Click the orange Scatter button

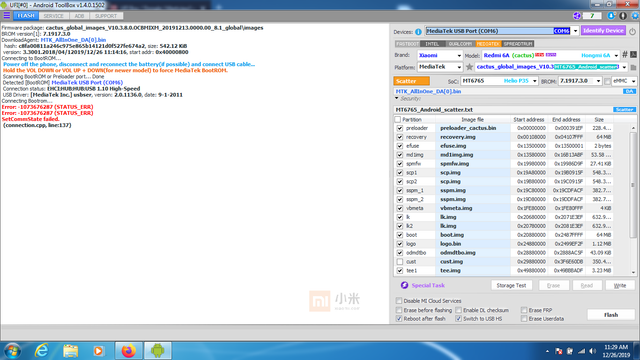pos(411,81)
